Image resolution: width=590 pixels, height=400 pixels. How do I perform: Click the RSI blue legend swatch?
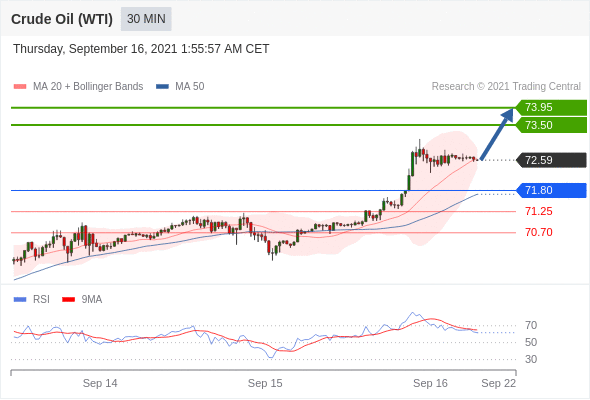tap(20, 300)
